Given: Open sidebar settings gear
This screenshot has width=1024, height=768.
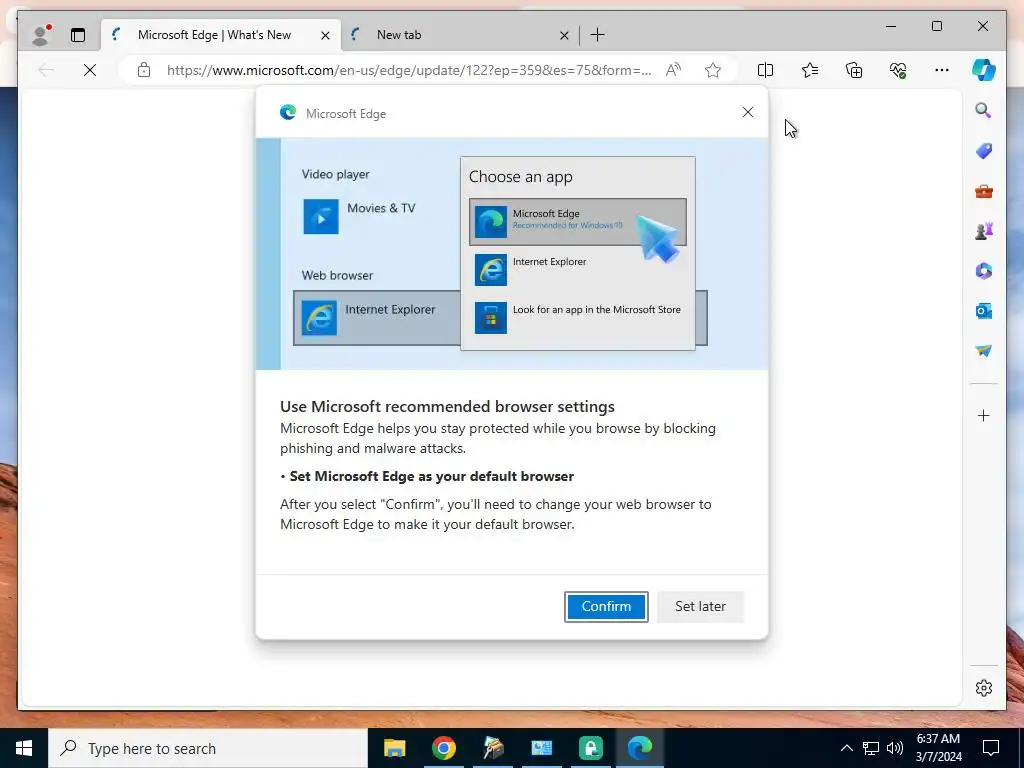Looking at the screenshot, I should tap(984, 688).
